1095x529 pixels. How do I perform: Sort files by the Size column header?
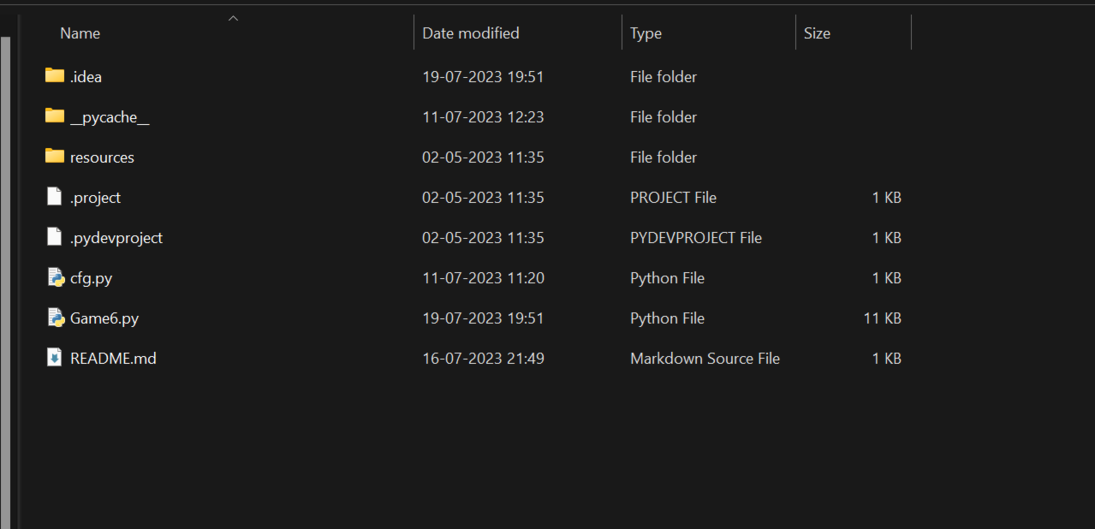pyautogui.click(x=816, y=33)
